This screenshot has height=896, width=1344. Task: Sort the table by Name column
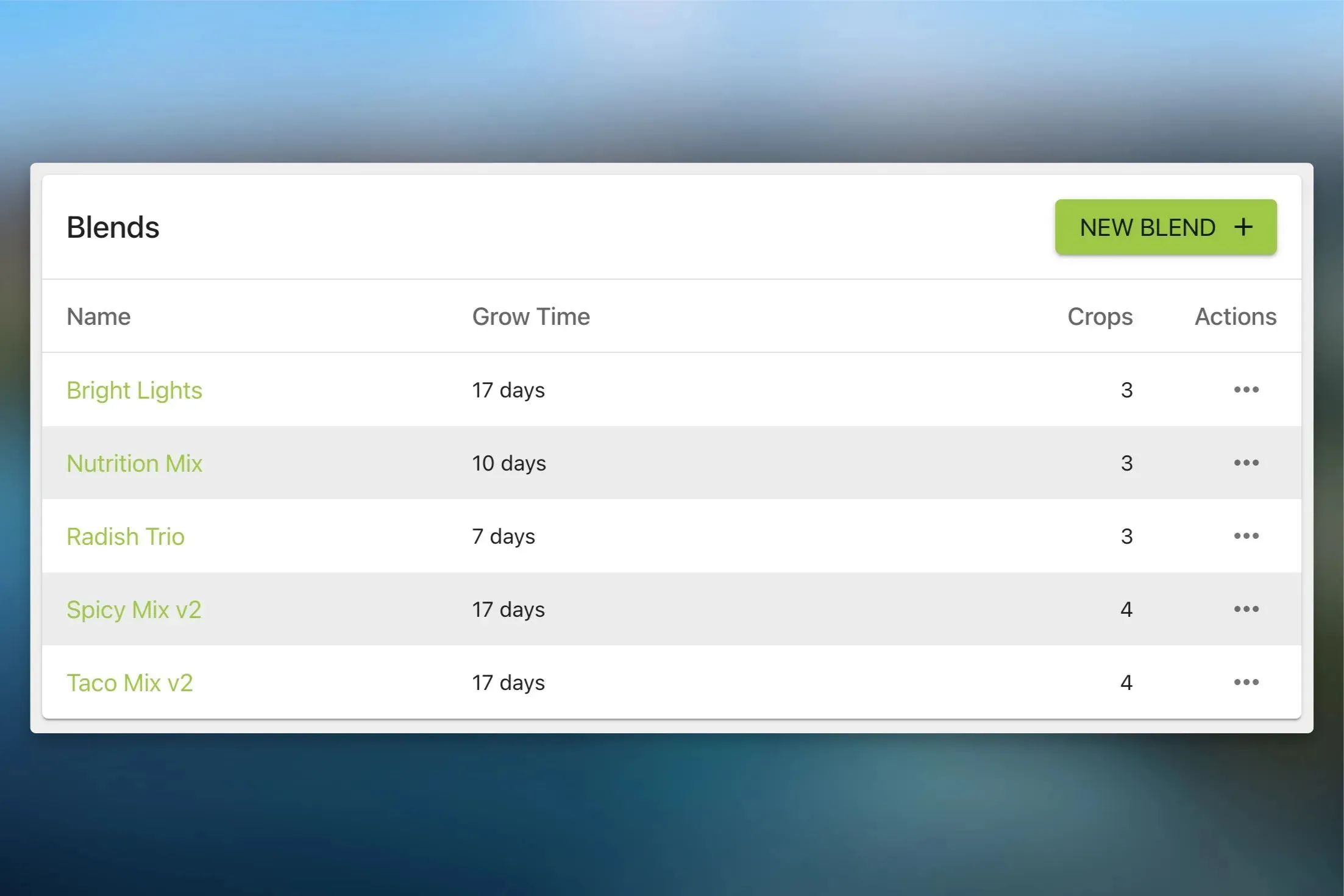coord(98,316)
